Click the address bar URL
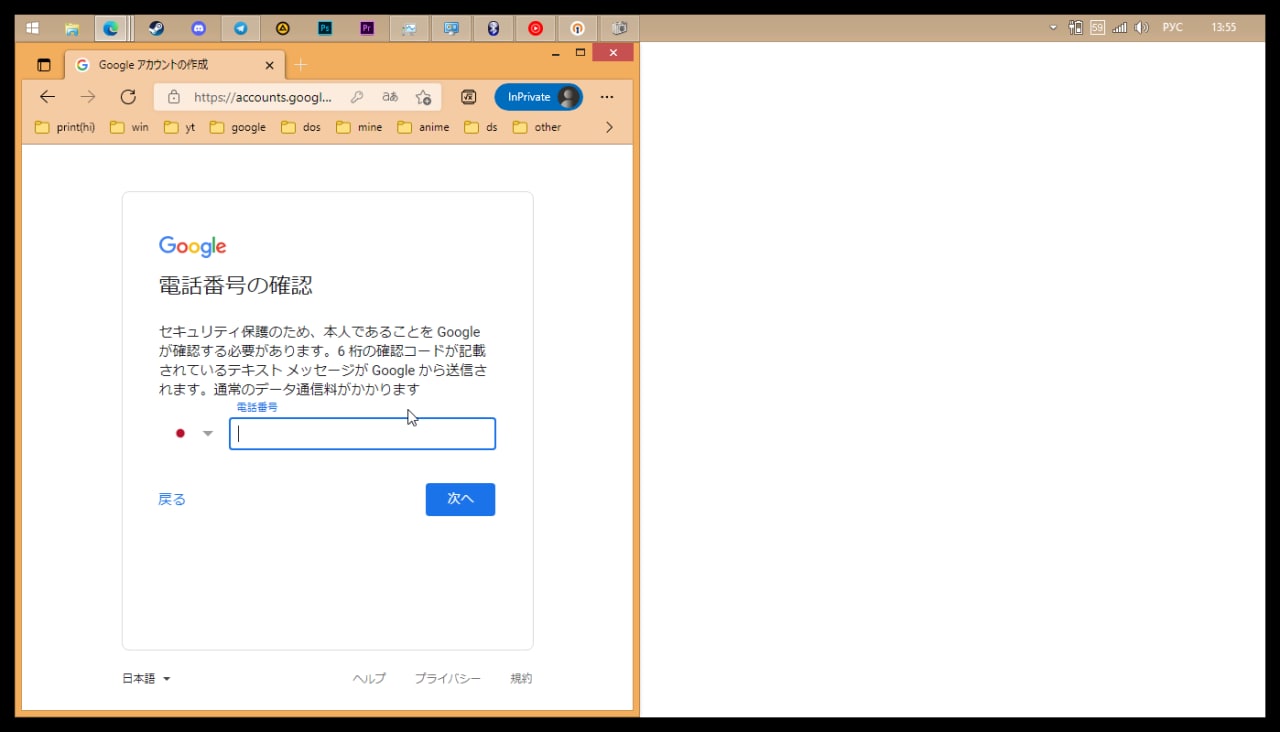Image resolution: width=1280 pixels, height=732 pixels. [x=263, y=97]
